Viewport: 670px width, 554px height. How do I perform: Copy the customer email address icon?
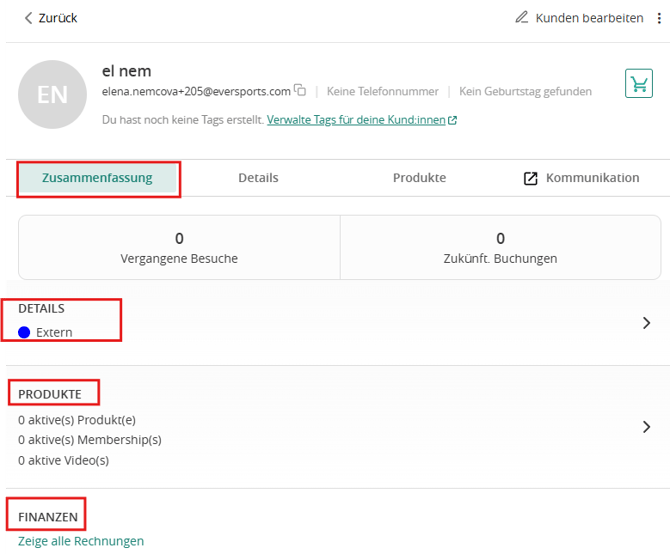(300, 90)
